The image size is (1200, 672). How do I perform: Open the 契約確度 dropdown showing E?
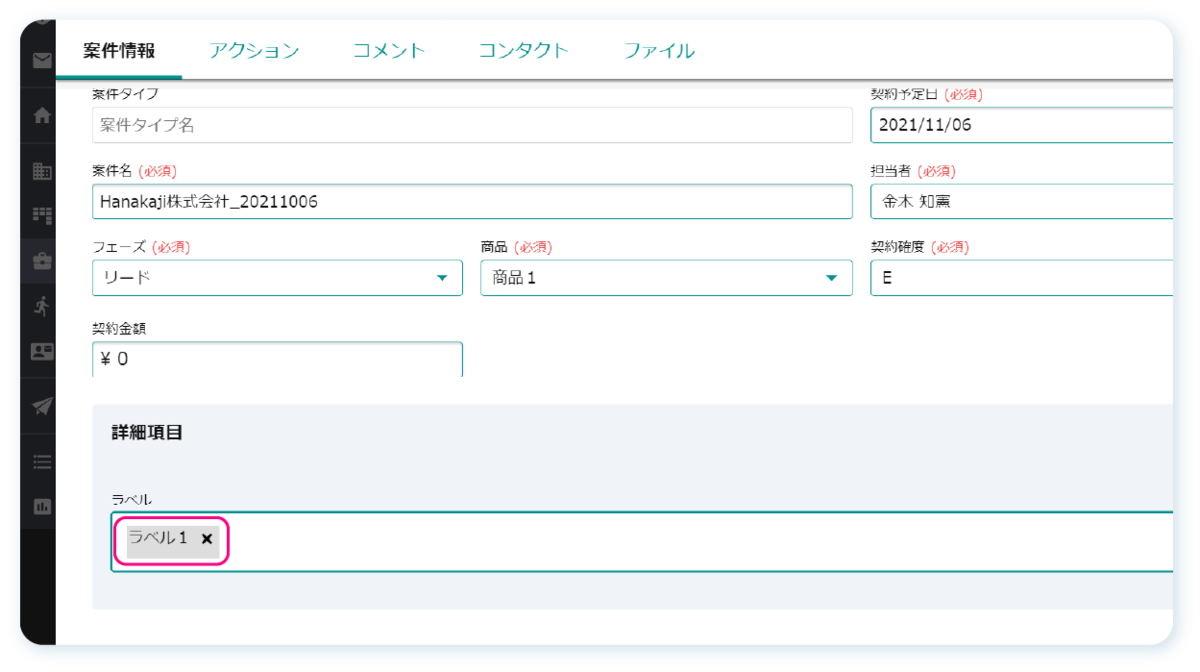click(x=1020, y=278)
